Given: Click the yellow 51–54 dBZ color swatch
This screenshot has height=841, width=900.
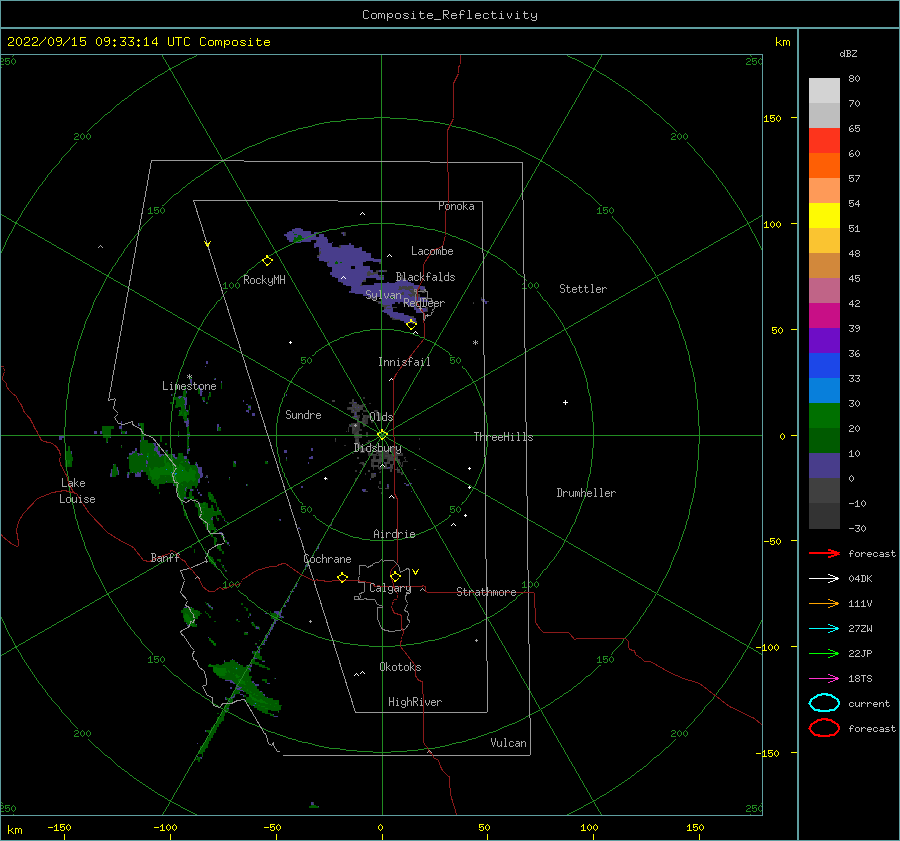Looking at the screenshot, I should 824,215.
